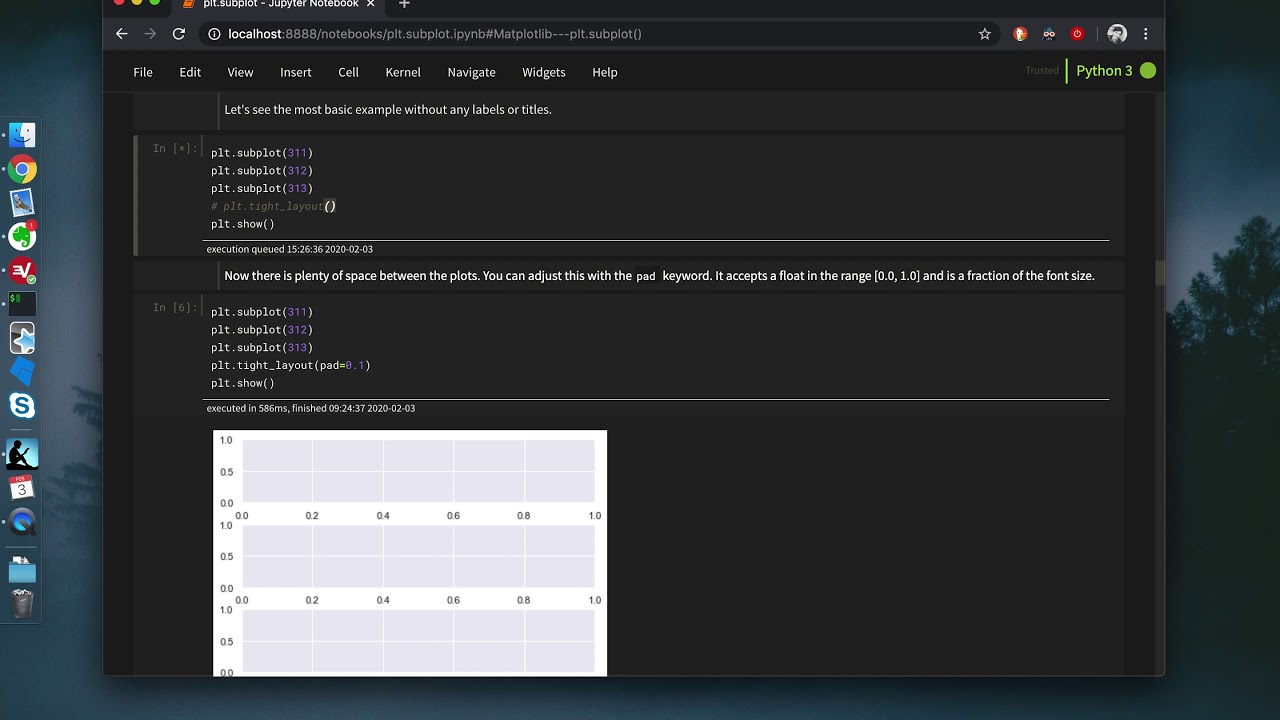Launch Evernote from the dock
The image size is (1280, 720).
click(22, 237)
